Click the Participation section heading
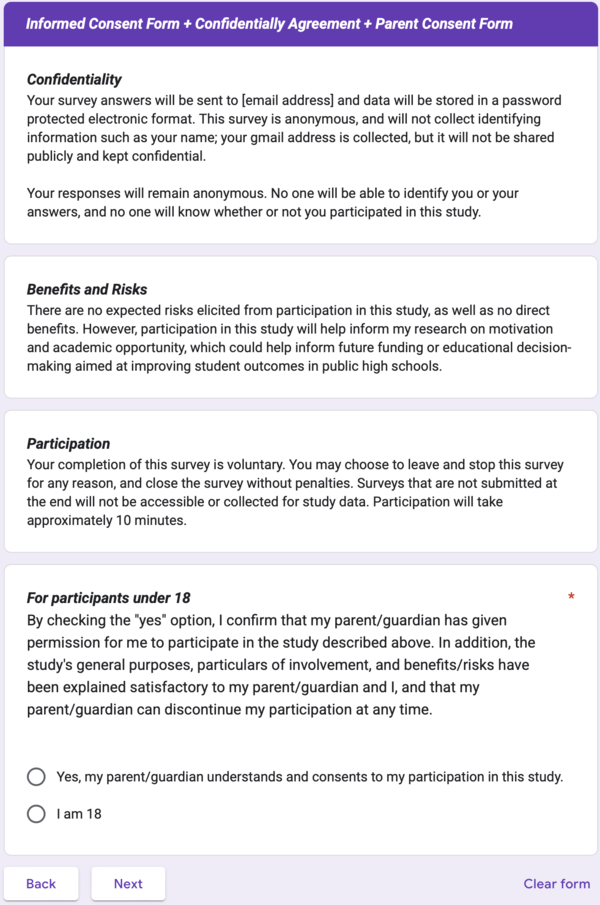 point(66,443)
